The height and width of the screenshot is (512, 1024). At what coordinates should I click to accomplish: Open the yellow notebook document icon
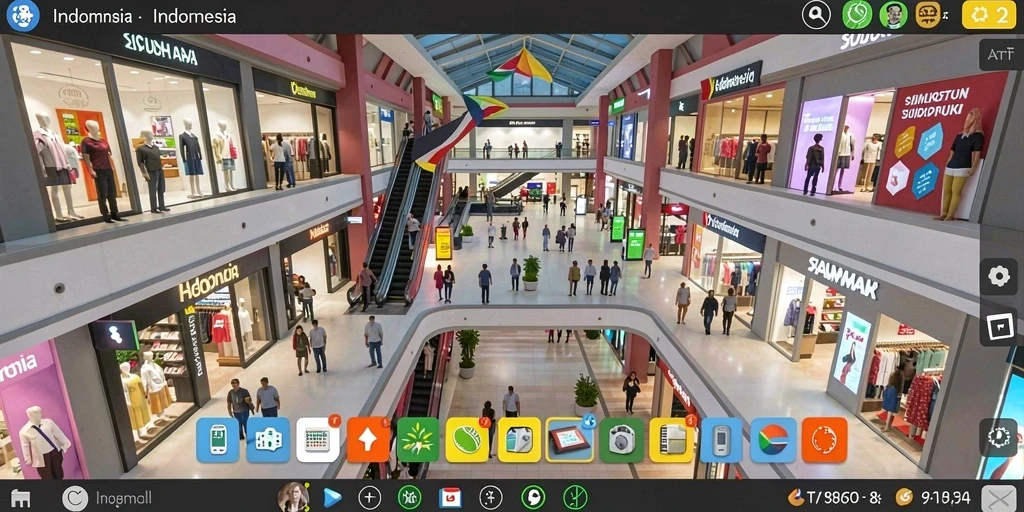672,440
